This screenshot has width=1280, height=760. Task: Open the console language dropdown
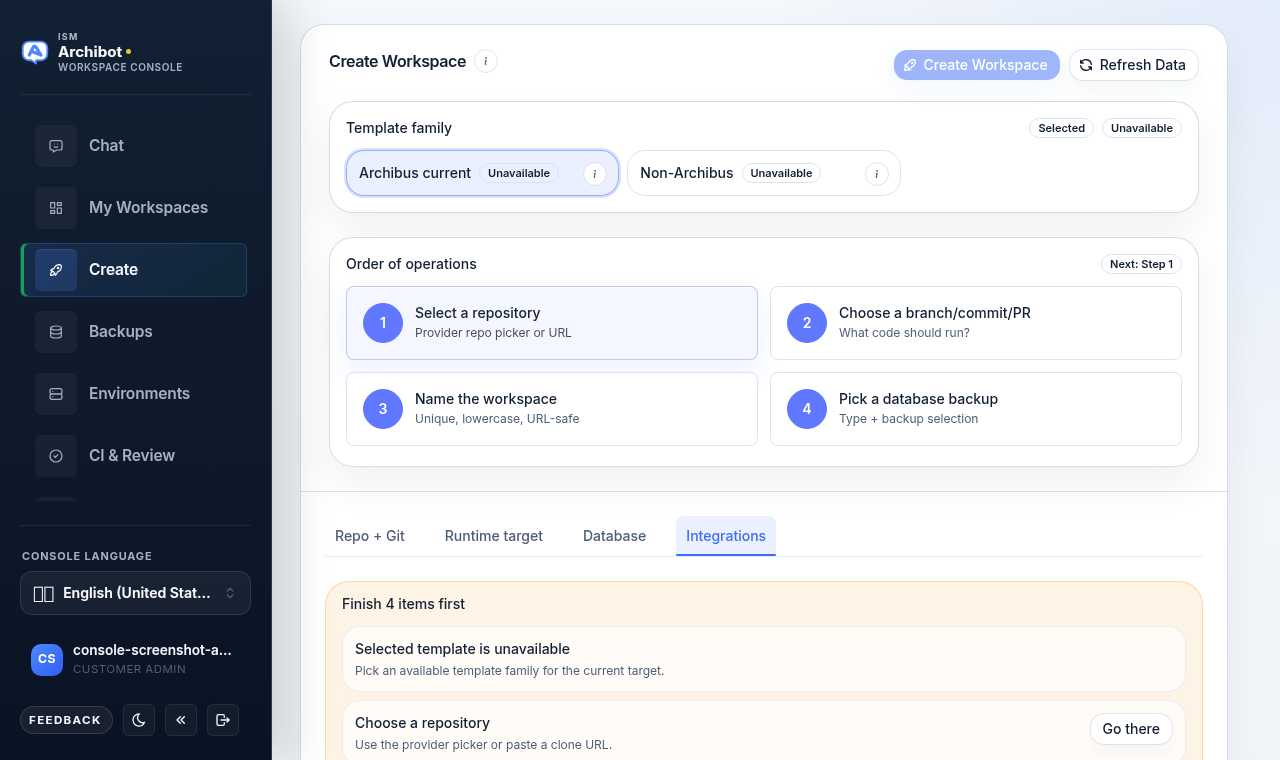(x=135, y=593)
